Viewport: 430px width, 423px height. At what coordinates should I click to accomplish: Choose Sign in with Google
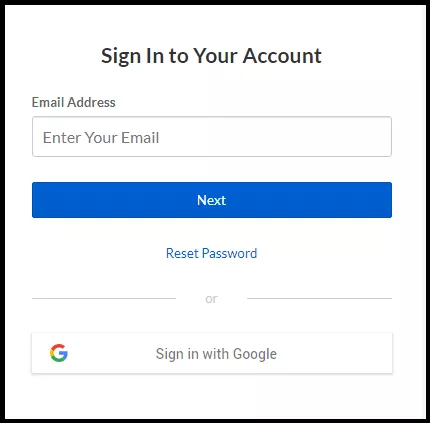[212, 353]
